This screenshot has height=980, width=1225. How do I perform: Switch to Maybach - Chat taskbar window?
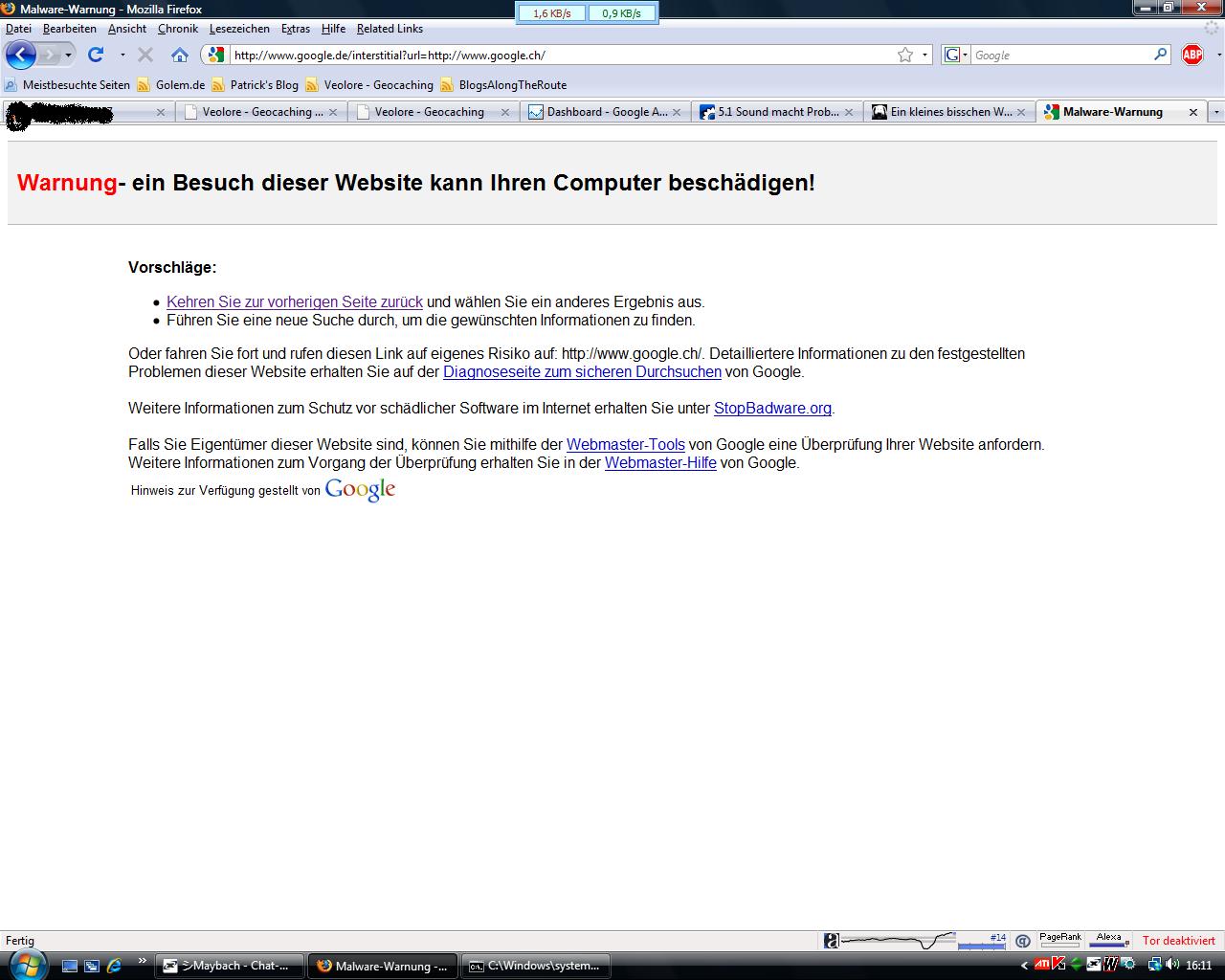point(230,966)
